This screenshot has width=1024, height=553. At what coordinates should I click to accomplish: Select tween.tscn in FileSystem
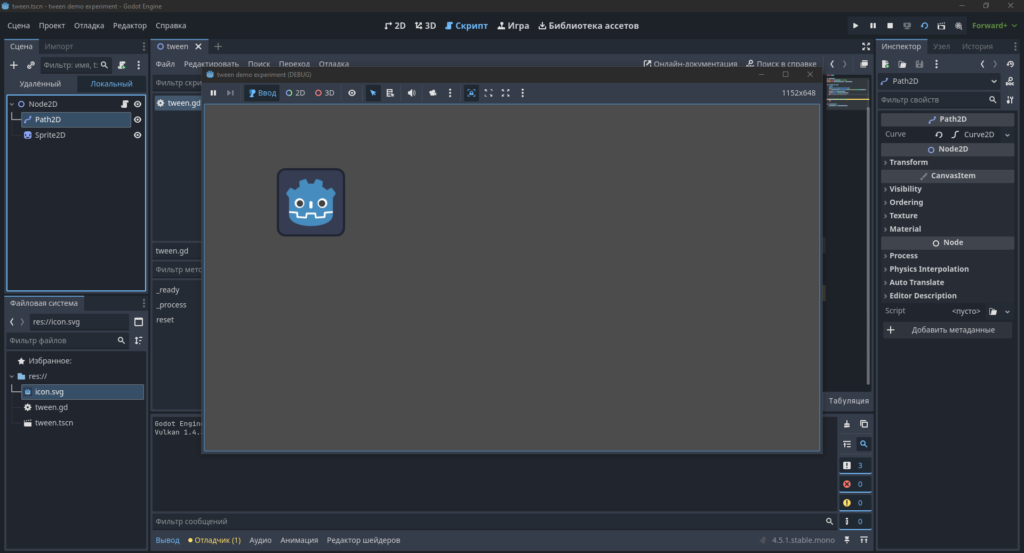[x=54, y=423]
